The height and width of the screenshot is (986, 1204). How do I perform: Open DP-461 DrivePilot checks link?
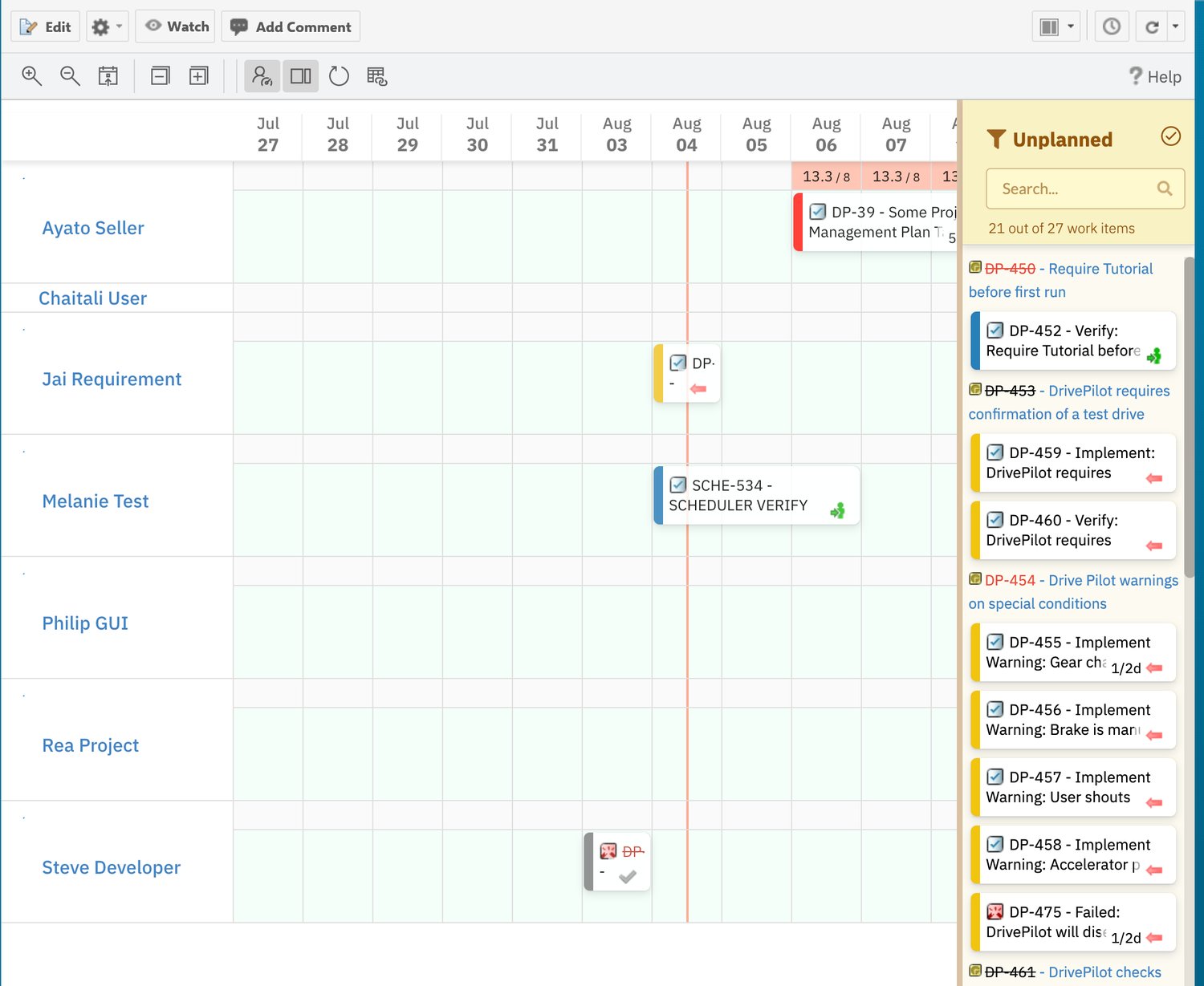1065,972
